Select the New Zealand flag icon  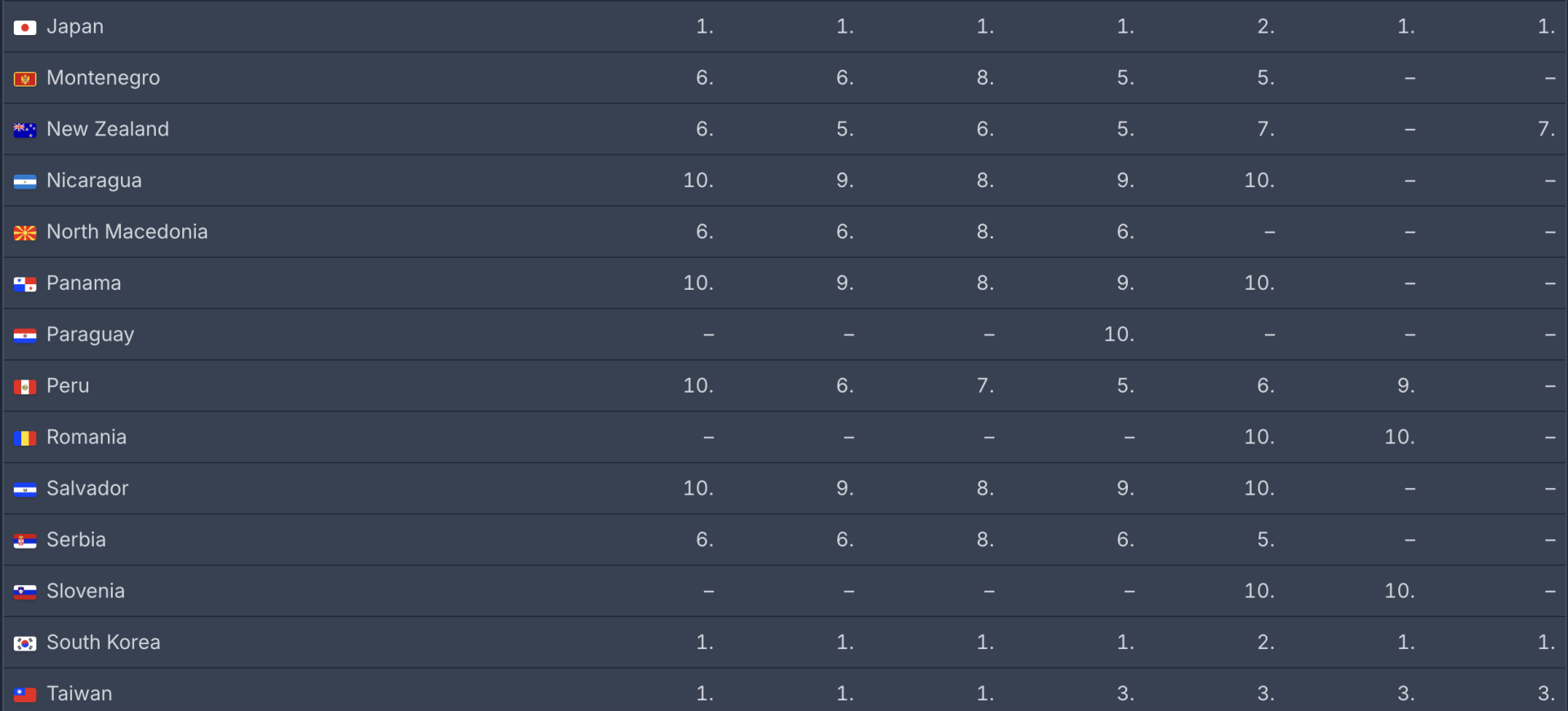[25, 131]
